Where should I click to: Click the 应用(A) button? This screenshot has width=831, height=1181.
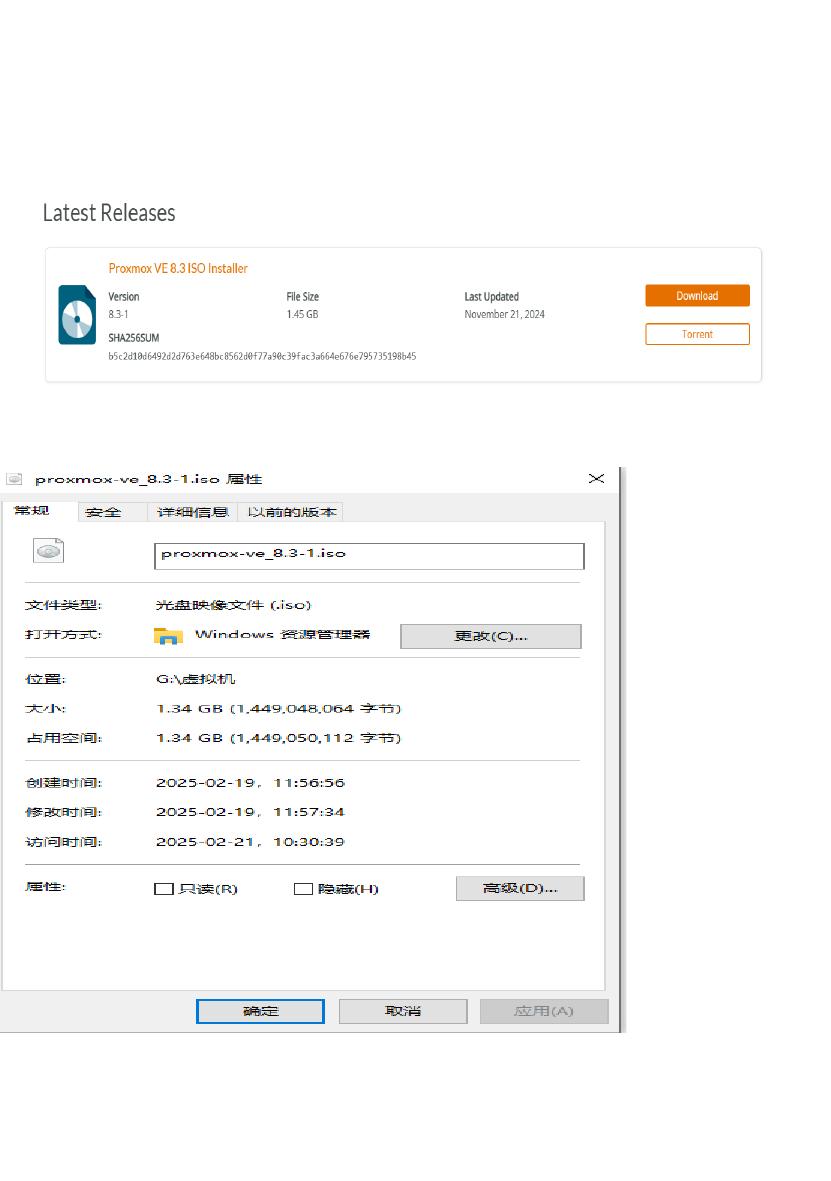(544, 1011)
